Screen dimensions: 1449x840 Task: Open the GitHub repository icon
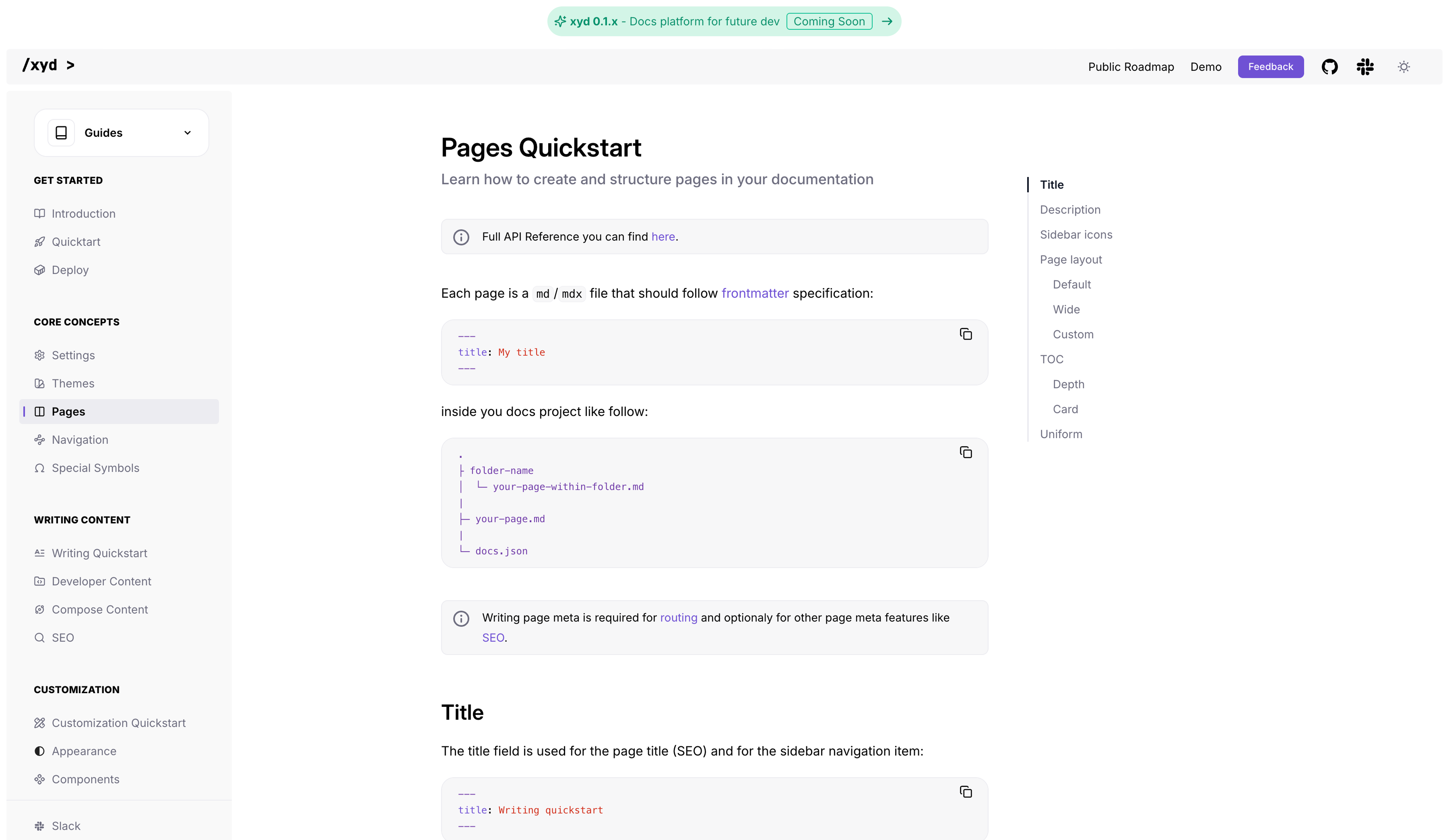pos(1329,67)
